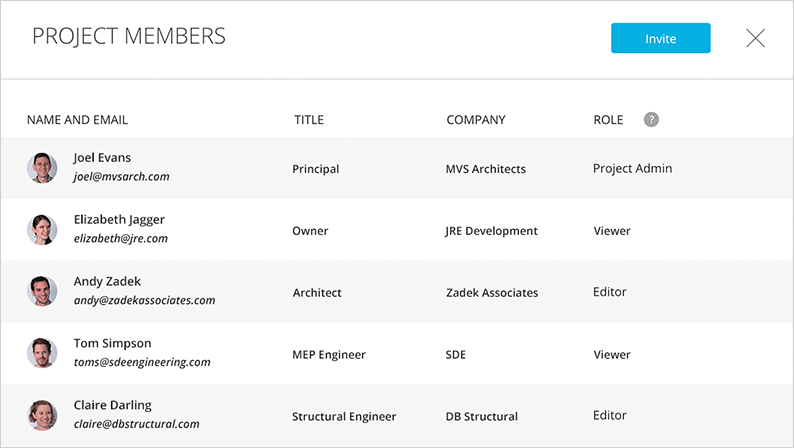Click Claire Darling's profile avatar
The width and height of the screenshot is (794, 448).
pos(42,415)
